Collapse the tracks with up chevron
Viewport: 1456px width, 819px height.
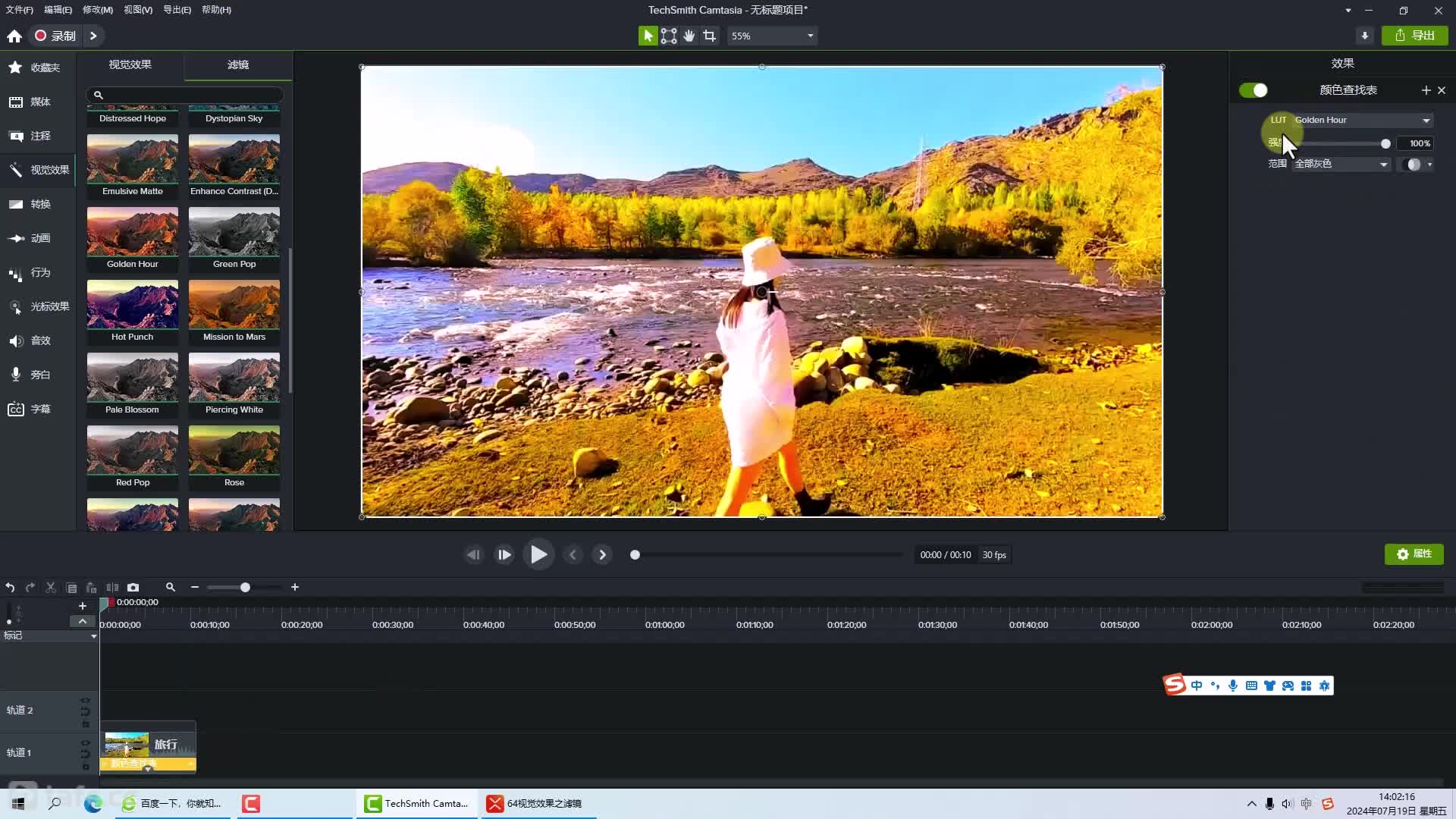[x=83, y=621]
